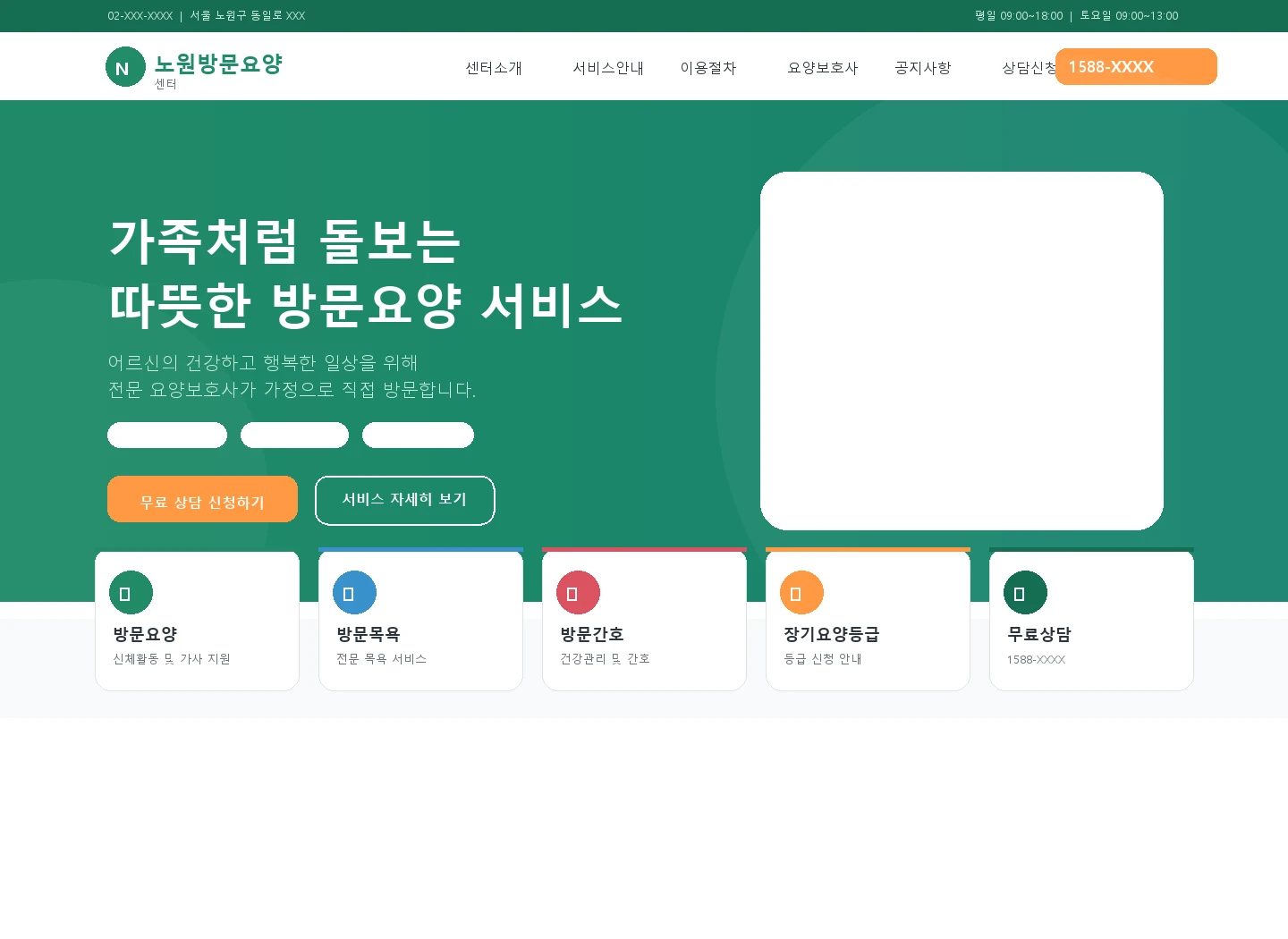Open the 요양보호사 menu item
This screenshot has height=939, width=1288.
pyautogui.click(x=823, y=68)
